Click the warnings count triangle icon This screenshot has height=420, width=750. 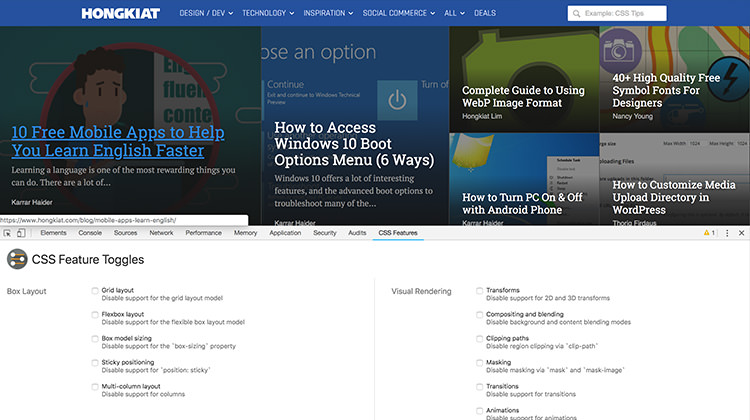click(x=708, y=232)
